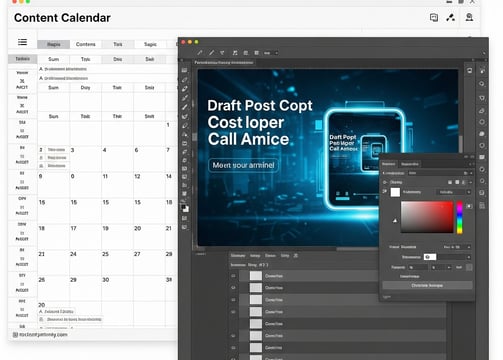Click the wide button at color panel bottom
Screen dimensions: 503x360
[x=427, y=285]
